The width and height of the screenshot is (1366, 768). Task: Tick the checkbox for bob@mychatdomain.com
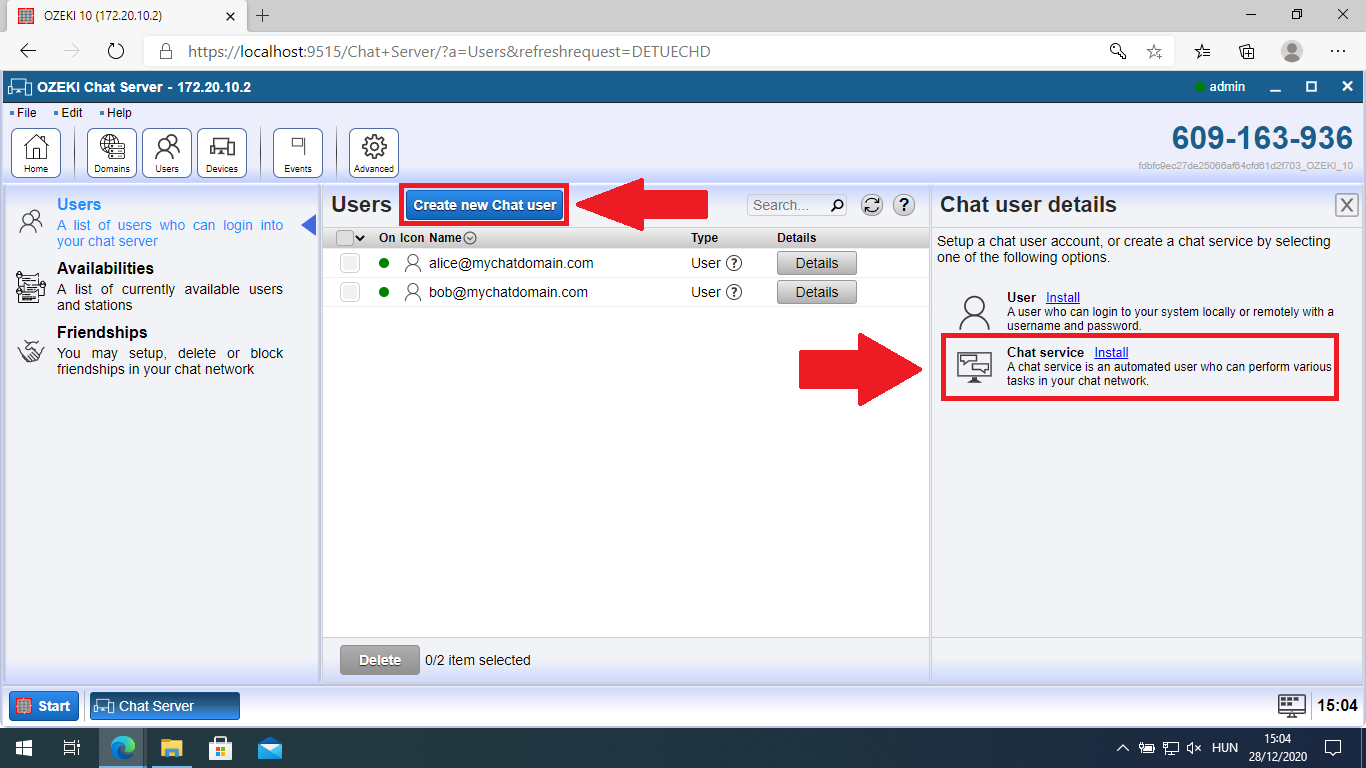pyautogui.click(x=350, y=292)
